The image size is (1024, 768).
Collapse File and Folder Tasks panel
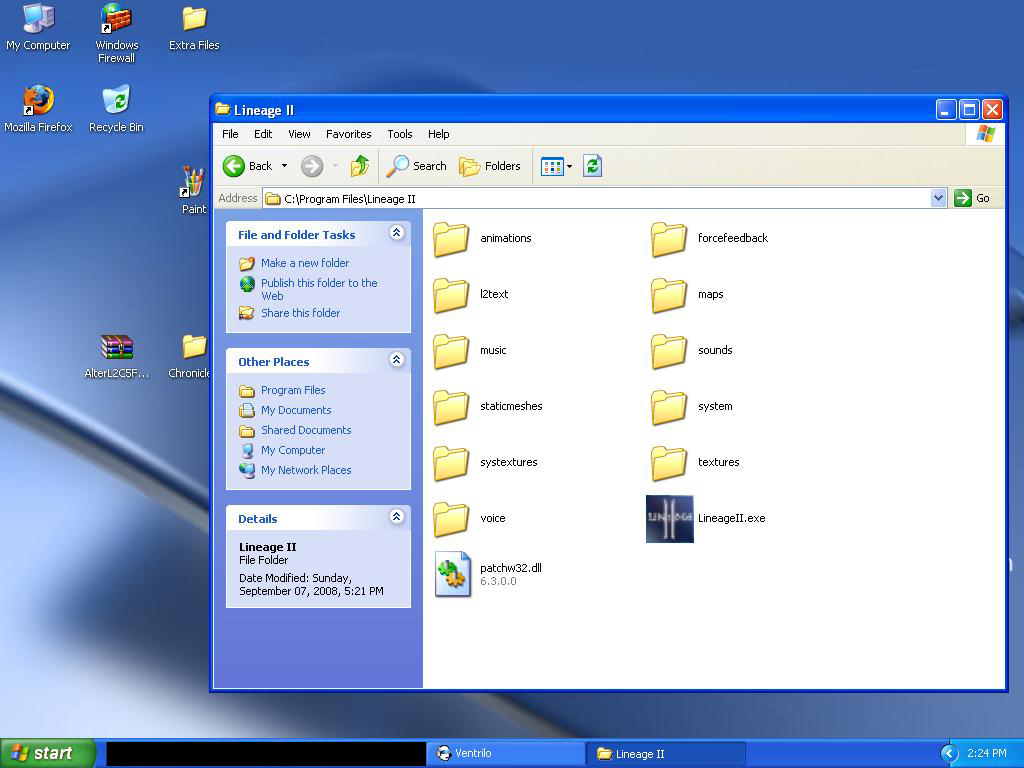tap(396, 232)
